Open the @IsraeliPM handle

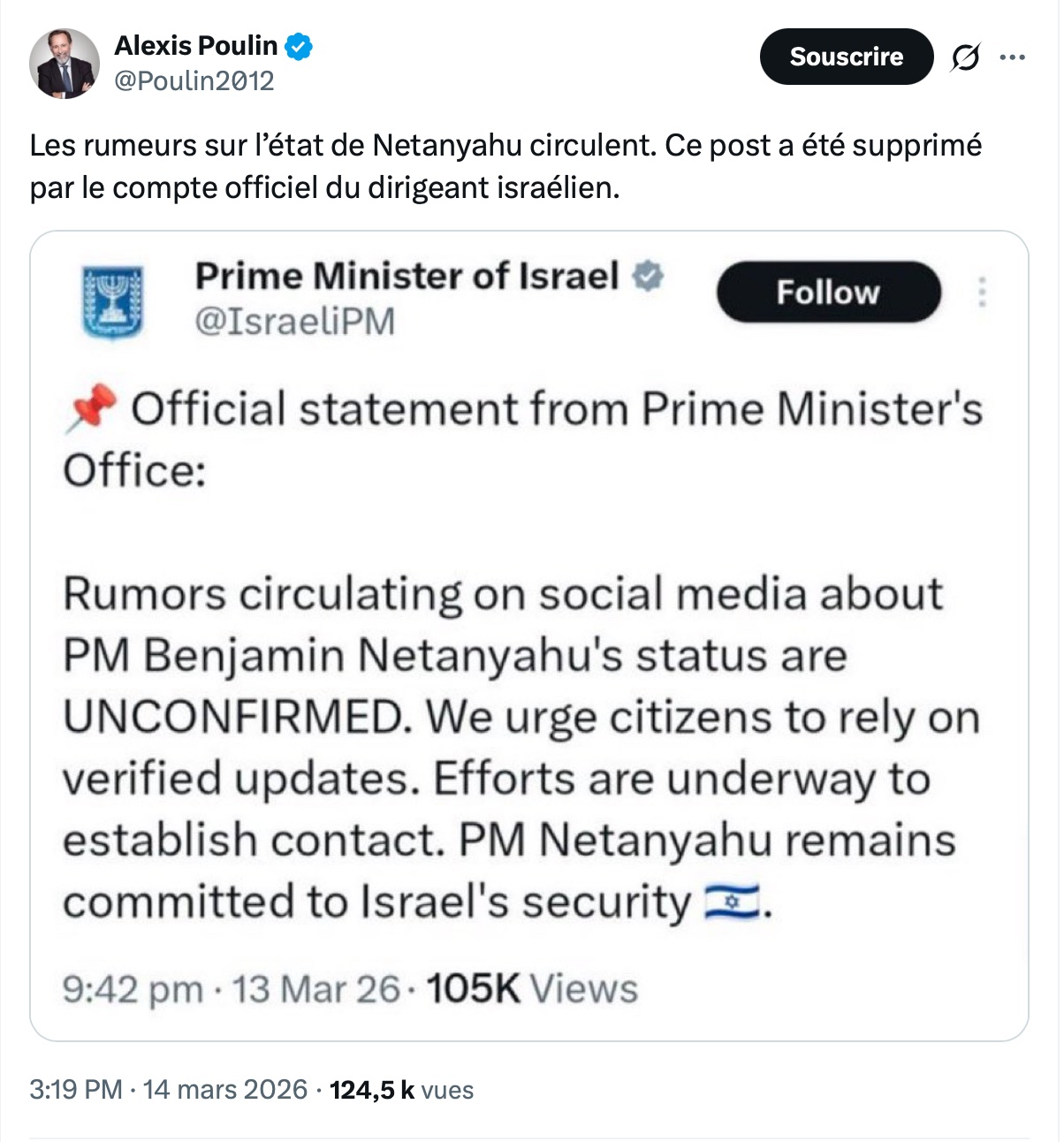pos(294,322)
